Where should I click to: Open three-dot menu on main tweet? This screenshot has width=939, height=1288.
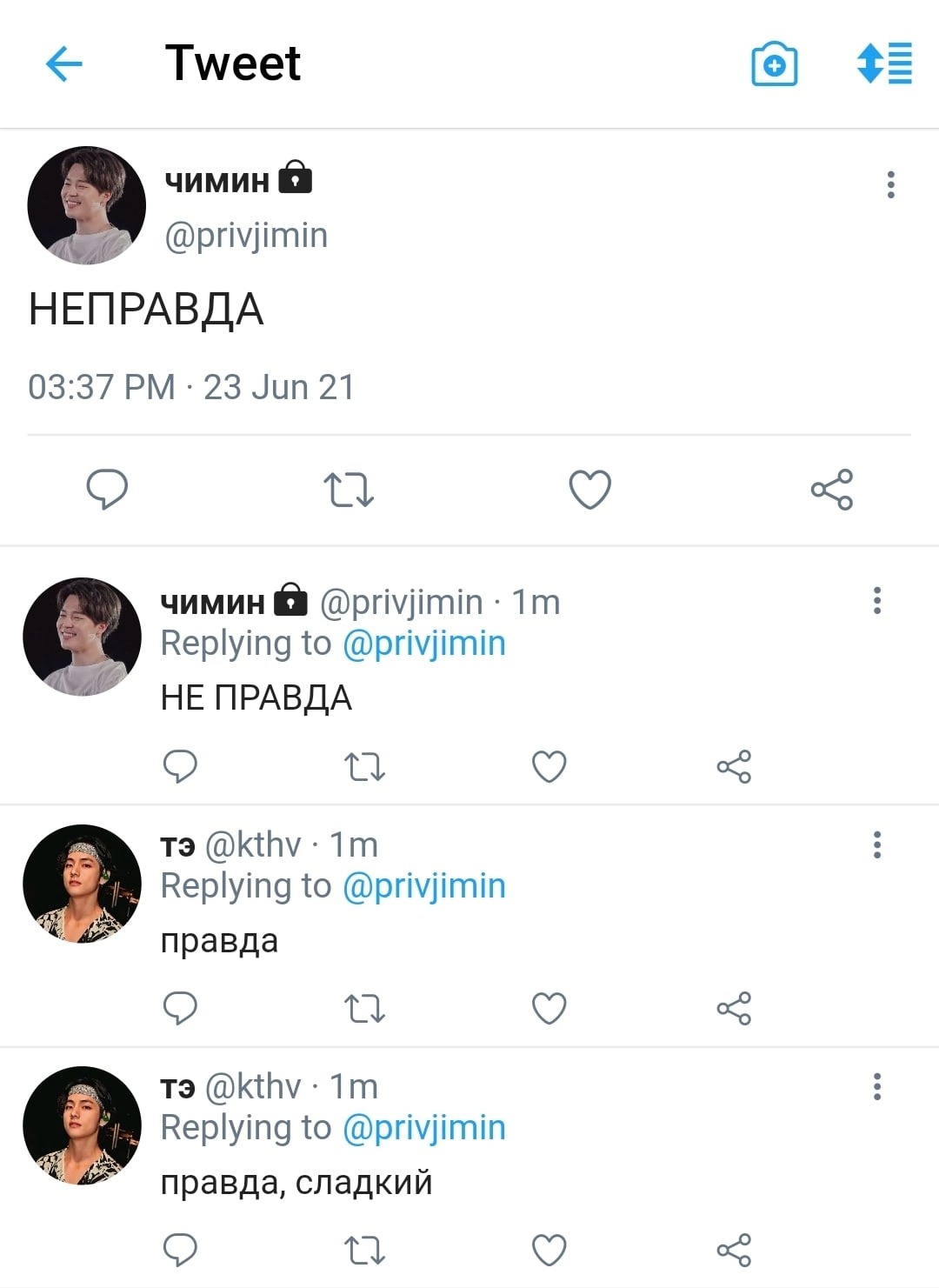pos(890,184)
